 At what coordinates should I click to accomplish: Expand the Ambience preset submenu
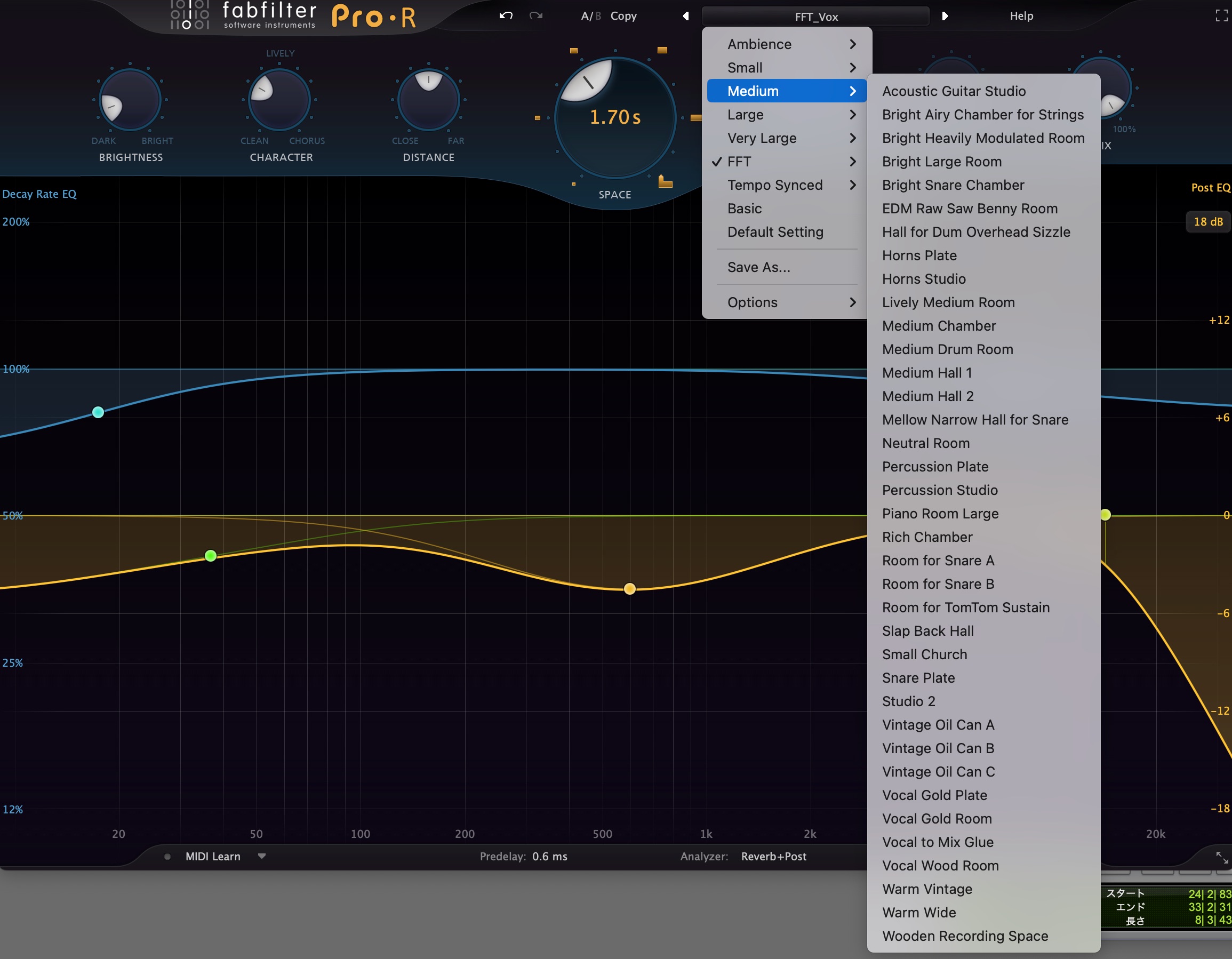[x=787, y=44]
